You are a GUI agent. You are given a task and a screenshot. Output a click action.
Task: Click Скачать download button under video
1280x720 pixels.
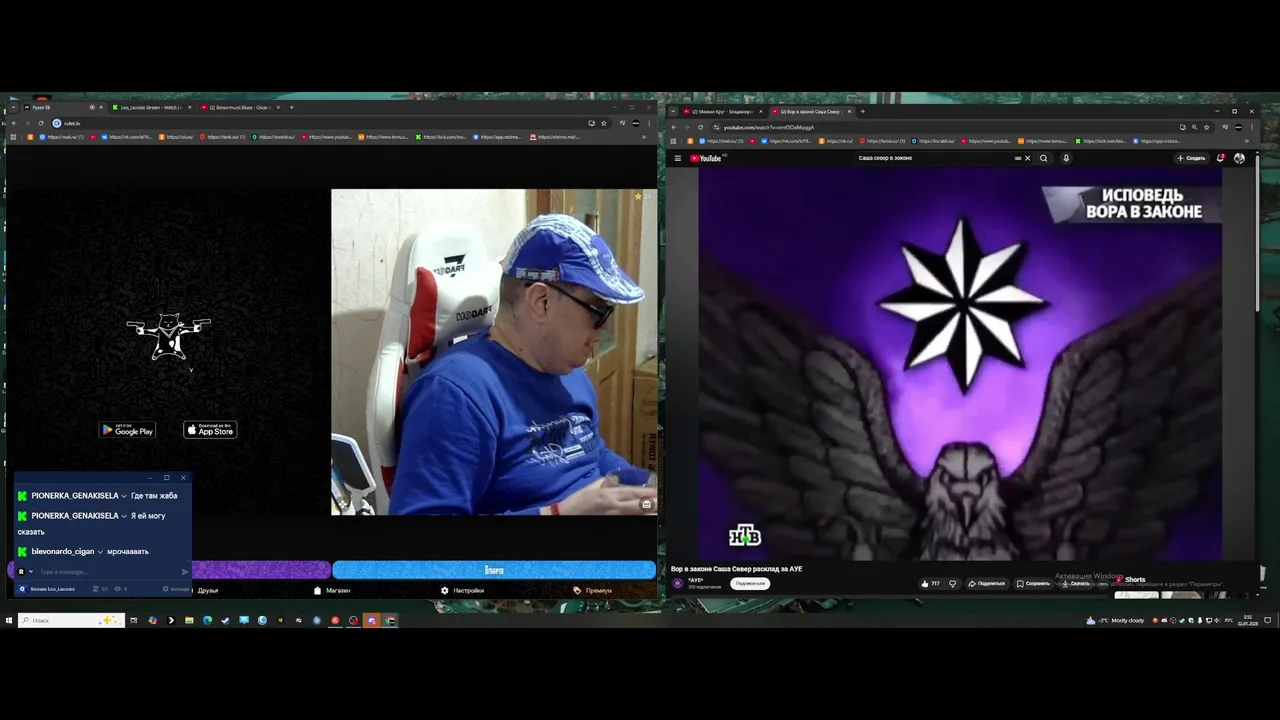pos(1076,583)
